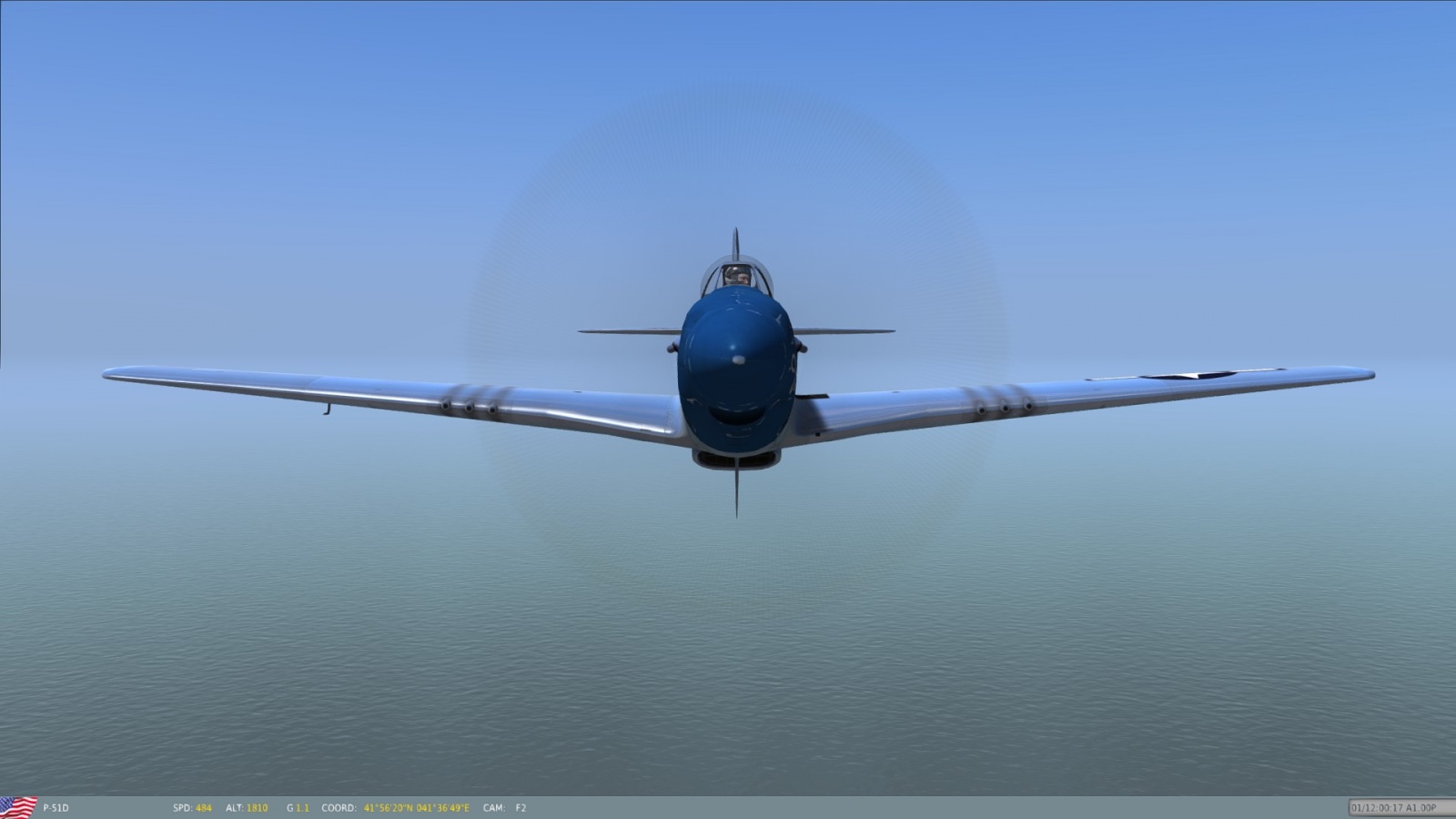Select the COORD latitude longitude value

point(417,808)
